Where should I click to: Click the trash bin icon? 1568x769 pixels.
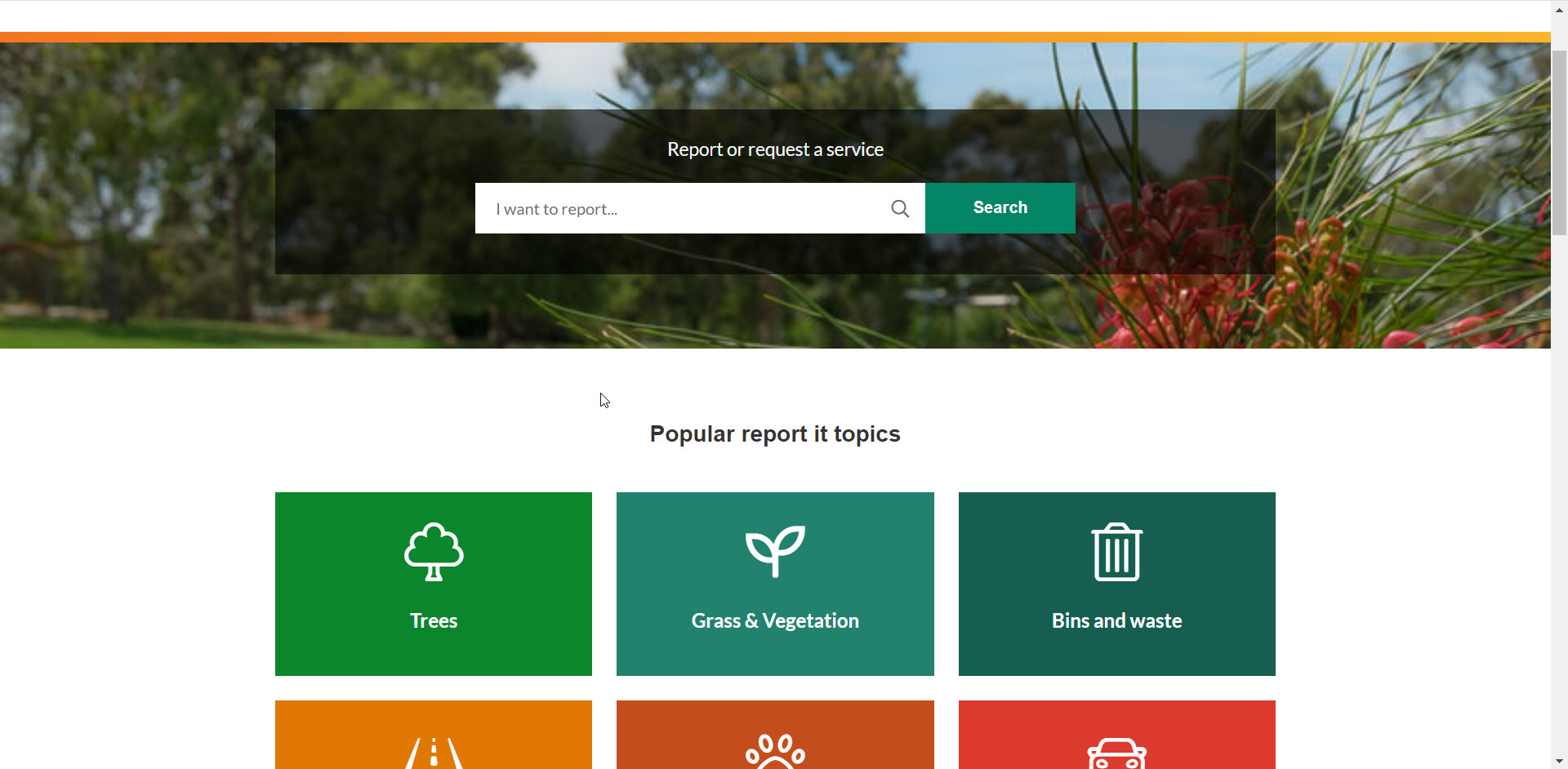click(1116, 552)
